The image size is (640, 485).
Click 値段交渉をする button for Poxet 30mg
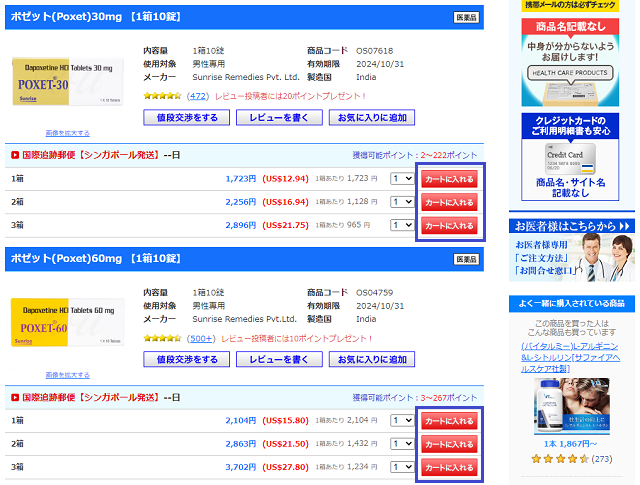[187, 118]
